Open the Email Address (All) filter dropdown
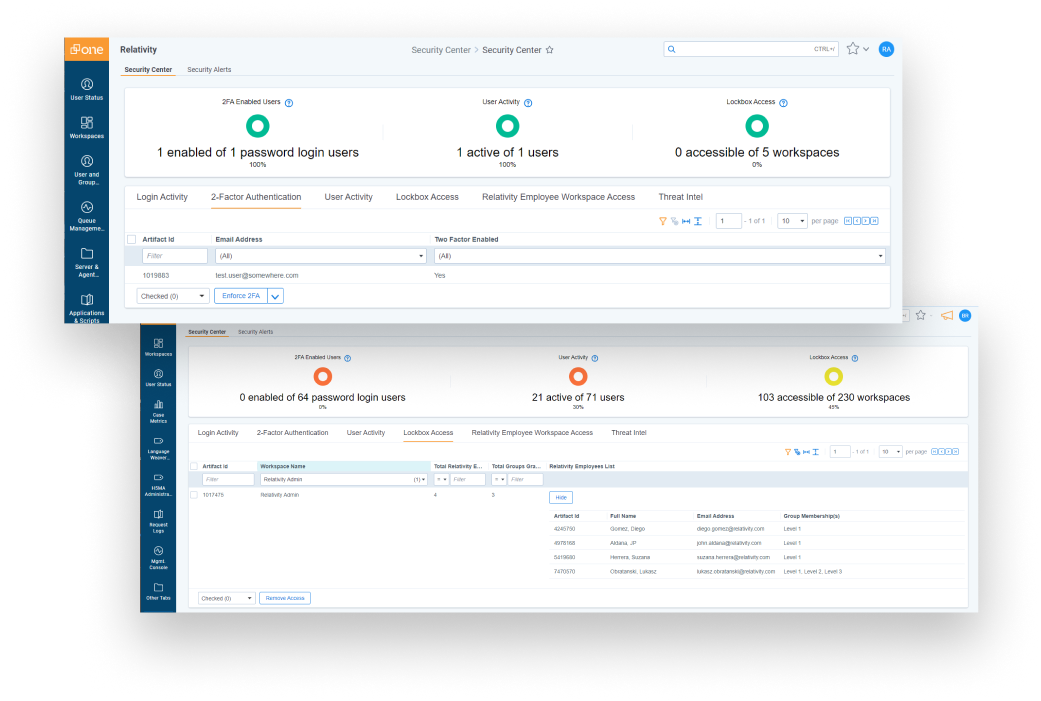This screenshot has width=1041, height=701. 321,257
